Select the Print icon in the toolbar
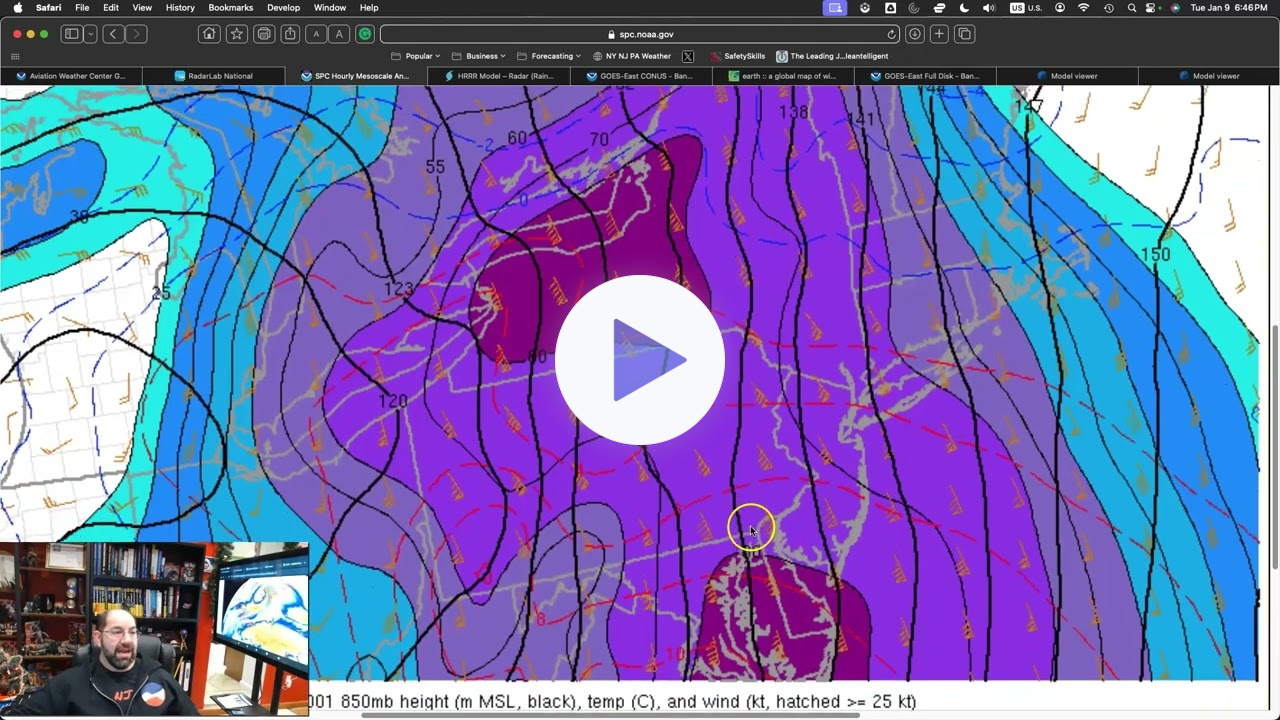This screenshot has width=1280, height=720. pyautogui.click(x=263, y=34)
